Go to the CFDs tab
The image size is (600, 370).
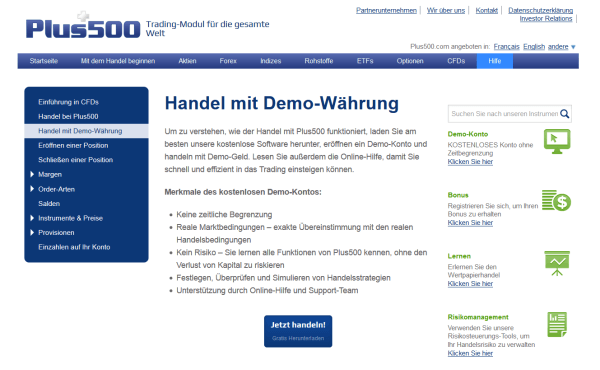pyautogui.click(x=456, y=61)
